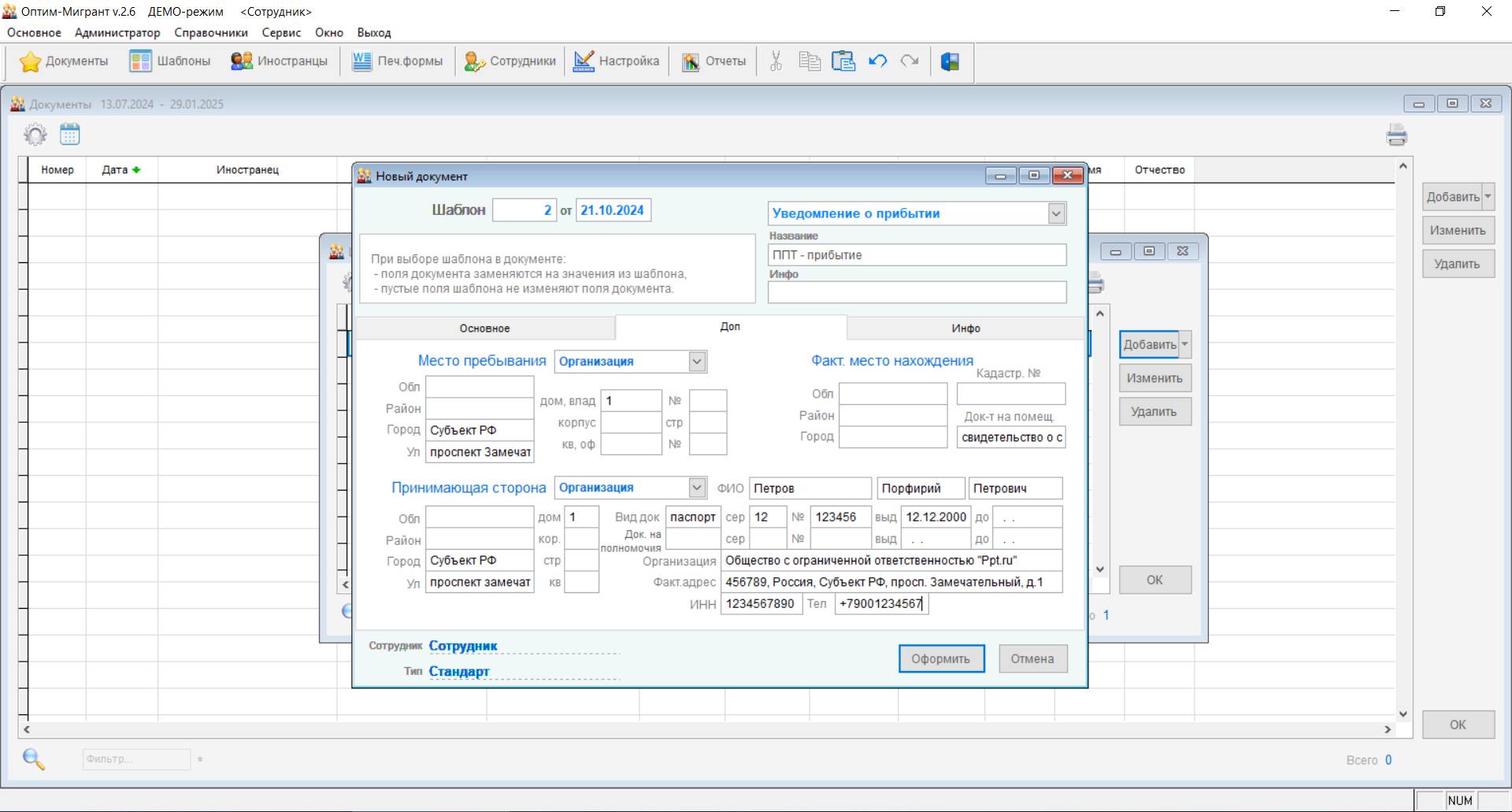Click the Стандарт type link
This screenshot has width=1512, height=812.
click(x=459, y=671)
